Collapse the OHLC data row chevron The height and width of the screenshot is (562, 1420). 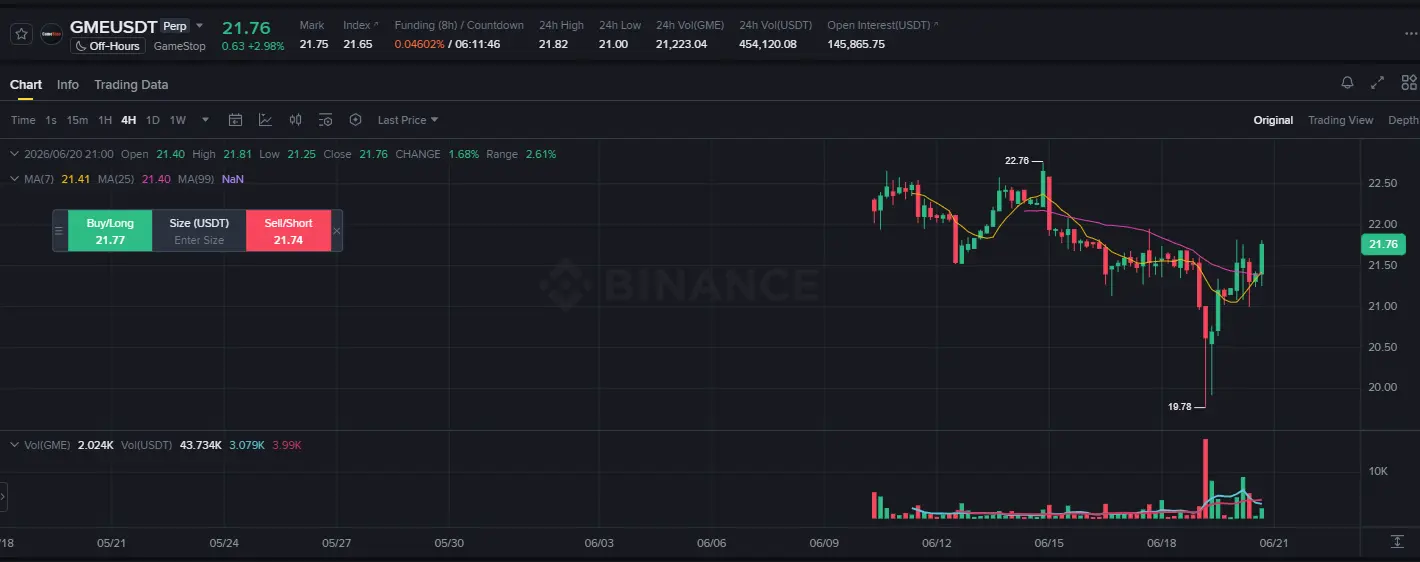[x=14, y=154]
